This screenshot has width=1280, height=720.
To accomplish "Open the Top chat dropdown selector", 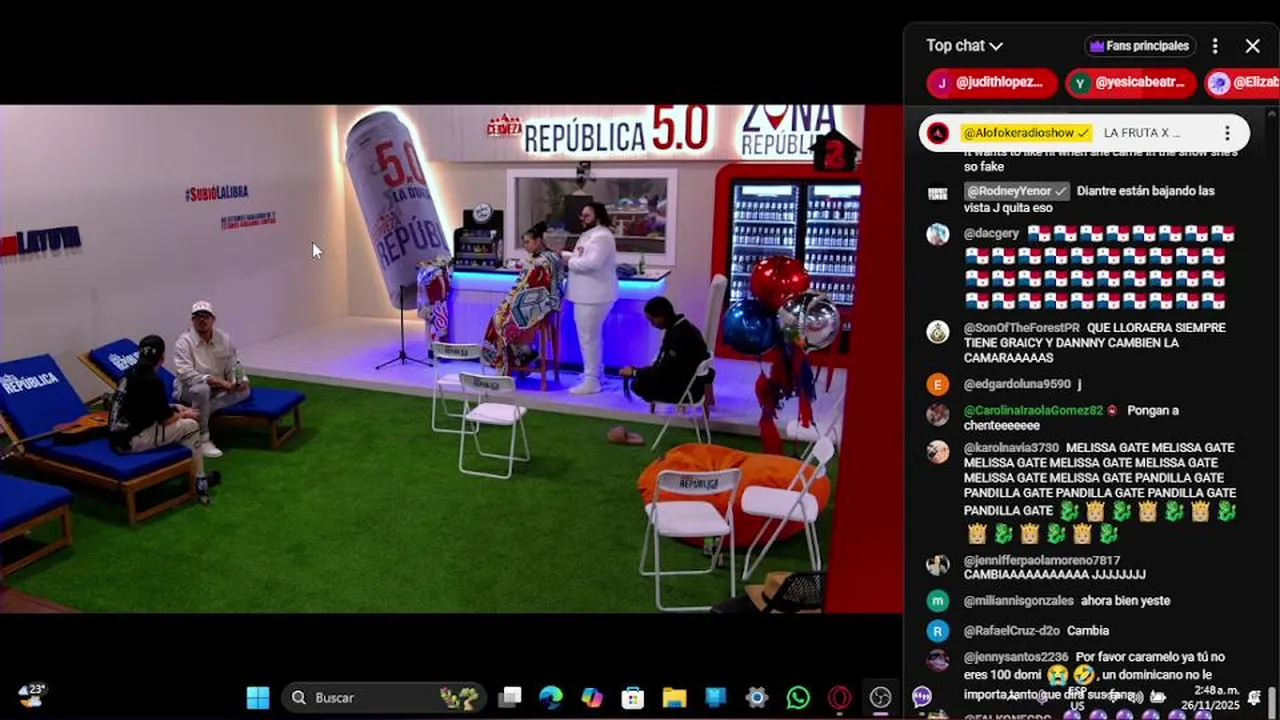I will click(x=964, y=45).
